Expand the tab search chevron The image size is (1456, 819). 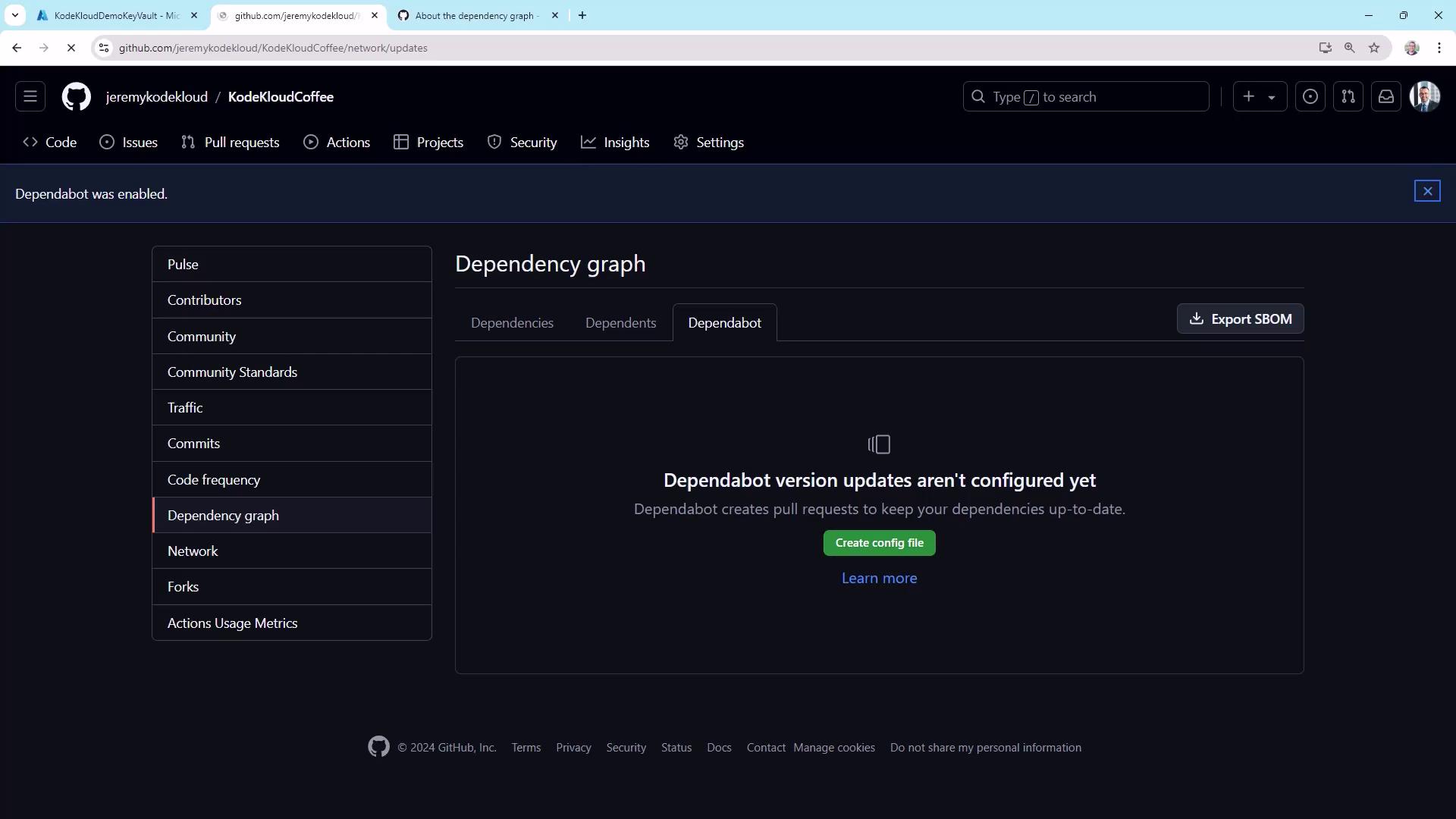pyautogui.click(x=14, y=15)
